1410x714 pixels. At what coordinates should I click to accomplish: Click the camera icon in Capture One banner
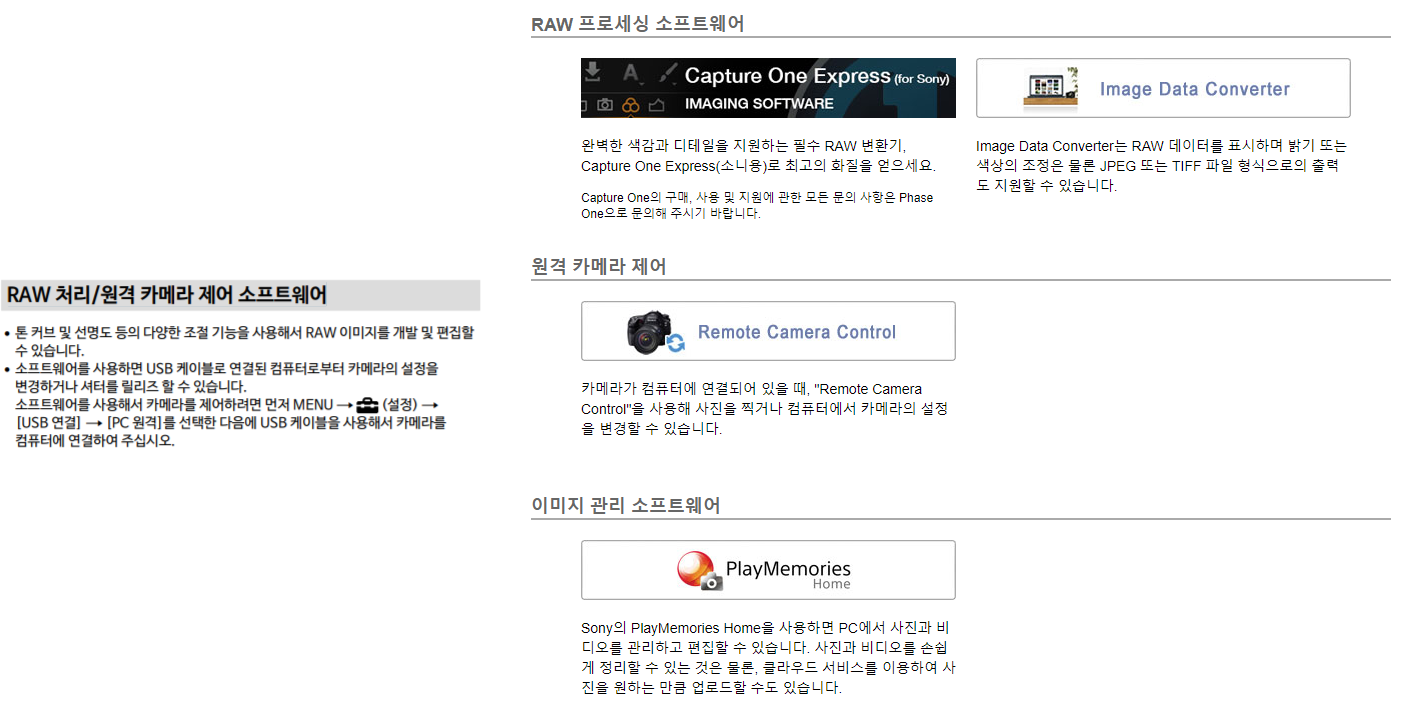click(x=605, y=104)
